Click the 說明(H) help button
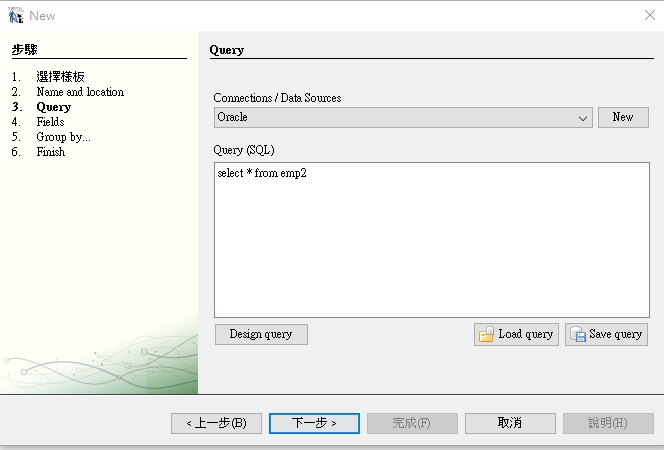664x450 pixels. coord(608,423)
